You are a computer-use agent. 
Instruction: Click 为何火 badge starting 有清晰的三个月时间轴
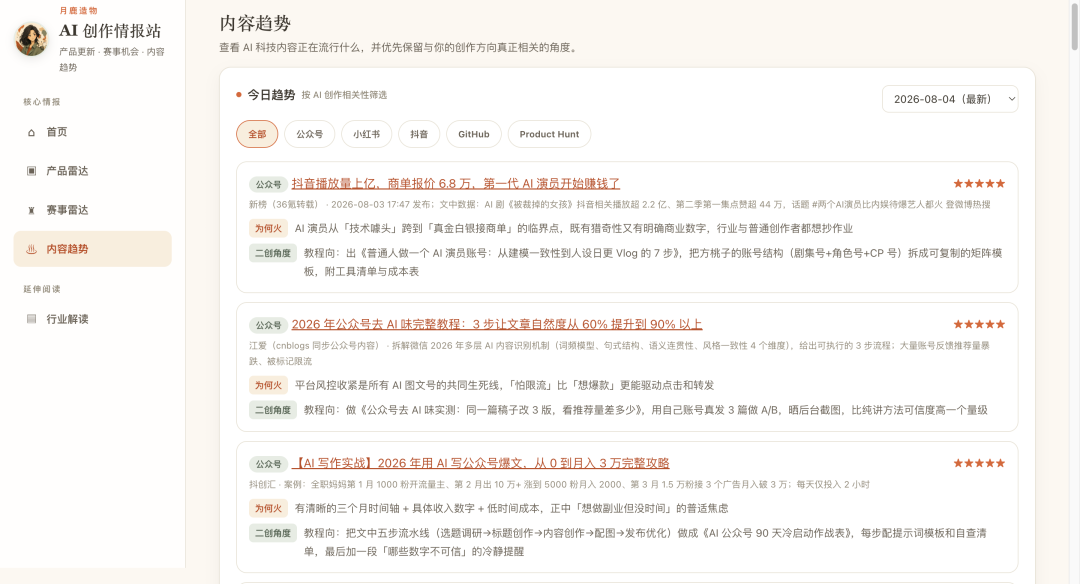coord(268,509)
